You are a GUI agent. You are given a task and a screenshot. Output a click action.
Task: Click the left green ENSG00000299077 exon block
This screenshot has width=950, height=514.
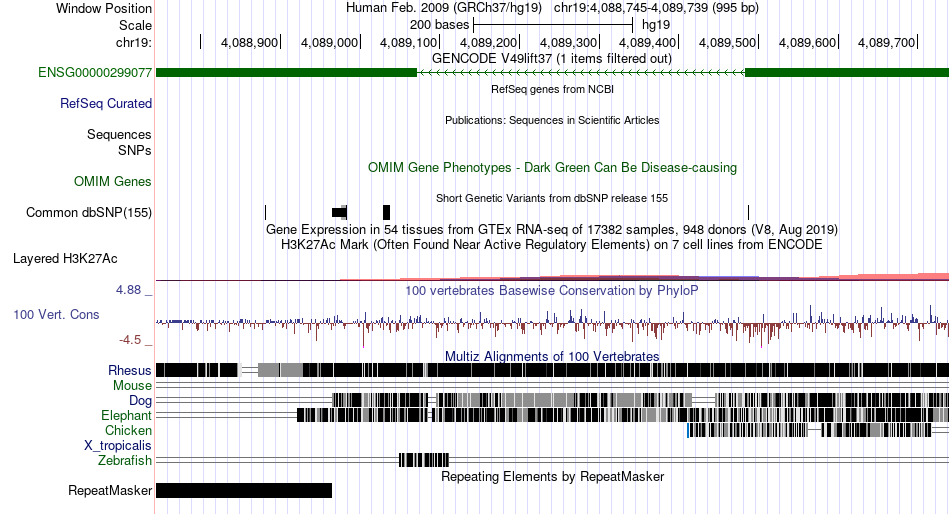[x=287, y=73]
